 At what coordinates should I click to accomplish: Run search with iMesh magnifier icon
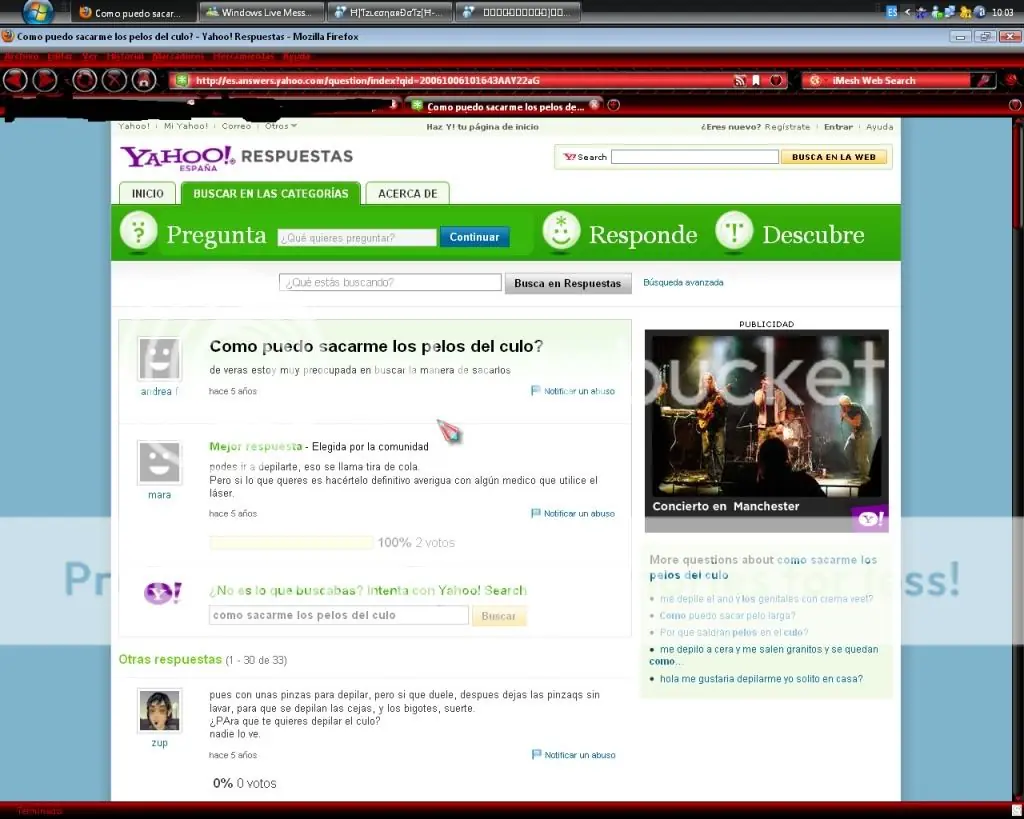point(984,80)
